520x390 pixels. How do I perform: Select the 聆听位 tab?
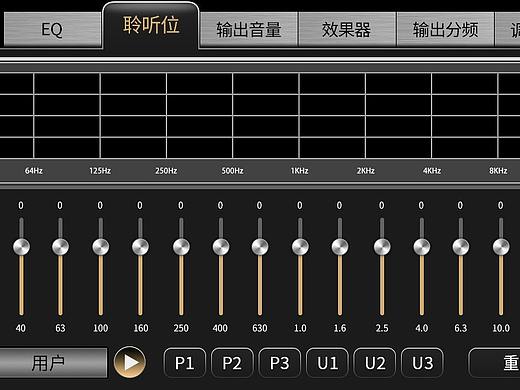[x=151, y=25]
